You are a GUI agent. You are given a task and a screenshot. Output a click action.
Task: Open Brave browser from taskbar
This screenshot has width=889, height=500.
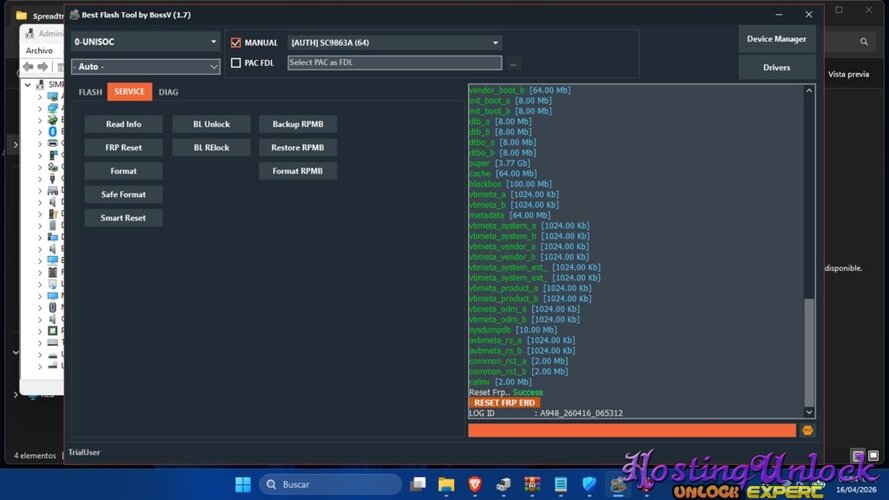(x=475, y=484)
